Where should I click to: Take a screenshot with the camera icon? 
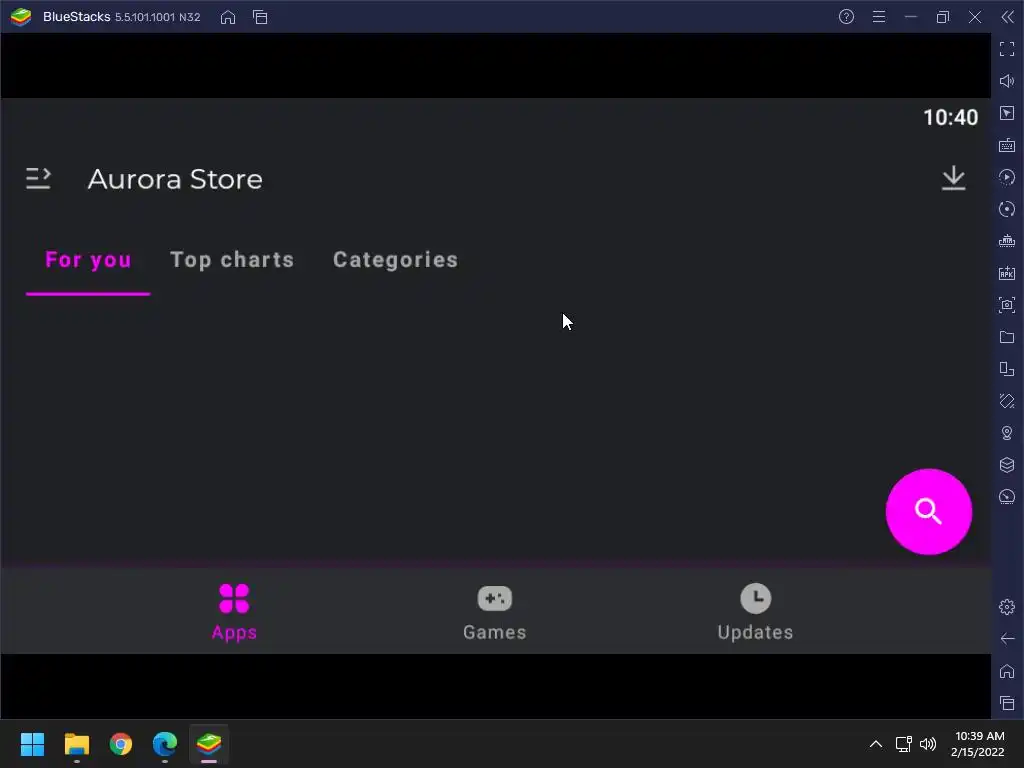(1007, 305)
